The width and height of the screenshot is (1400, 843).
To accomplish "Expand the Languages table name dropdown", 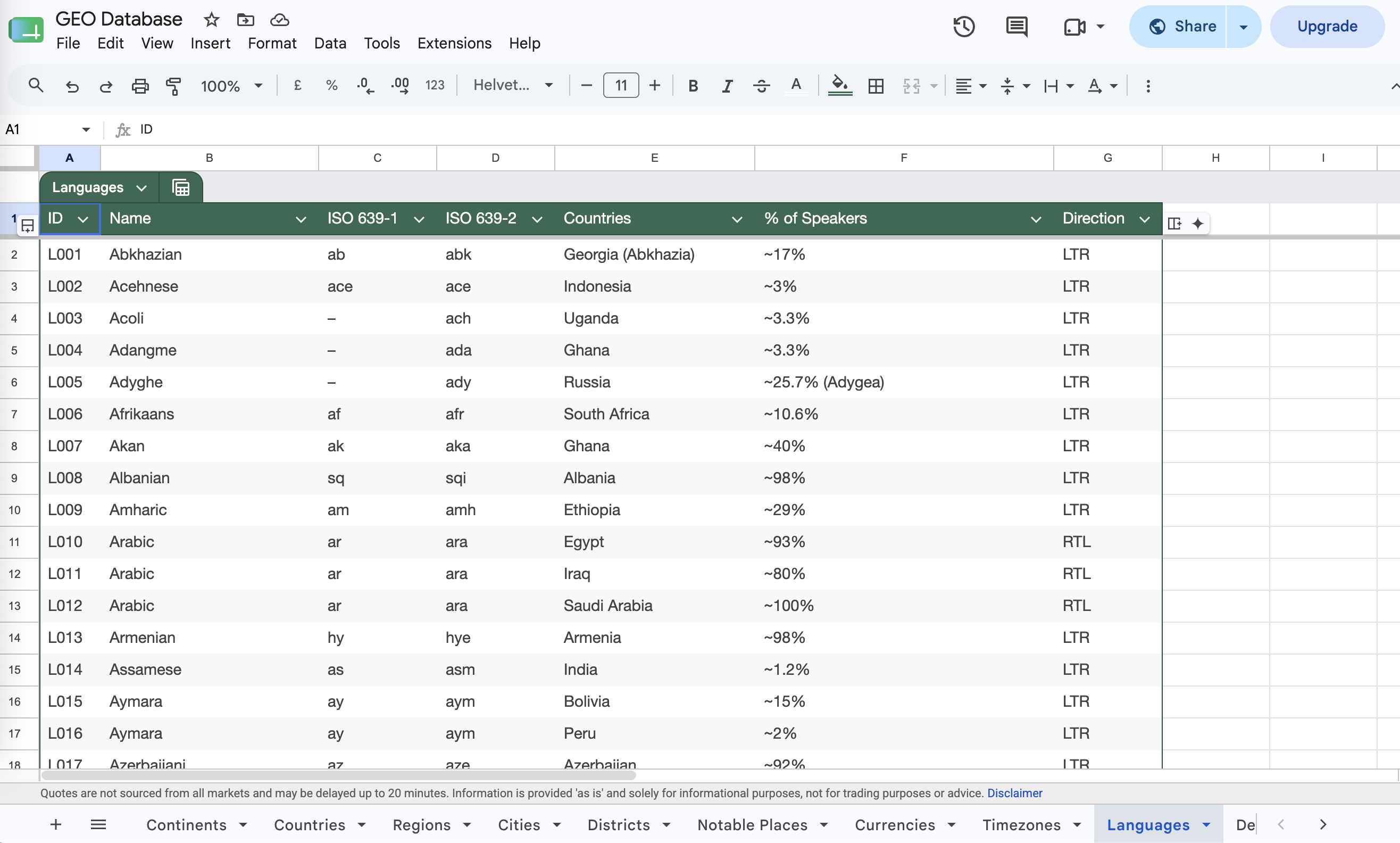I will 141,188.
